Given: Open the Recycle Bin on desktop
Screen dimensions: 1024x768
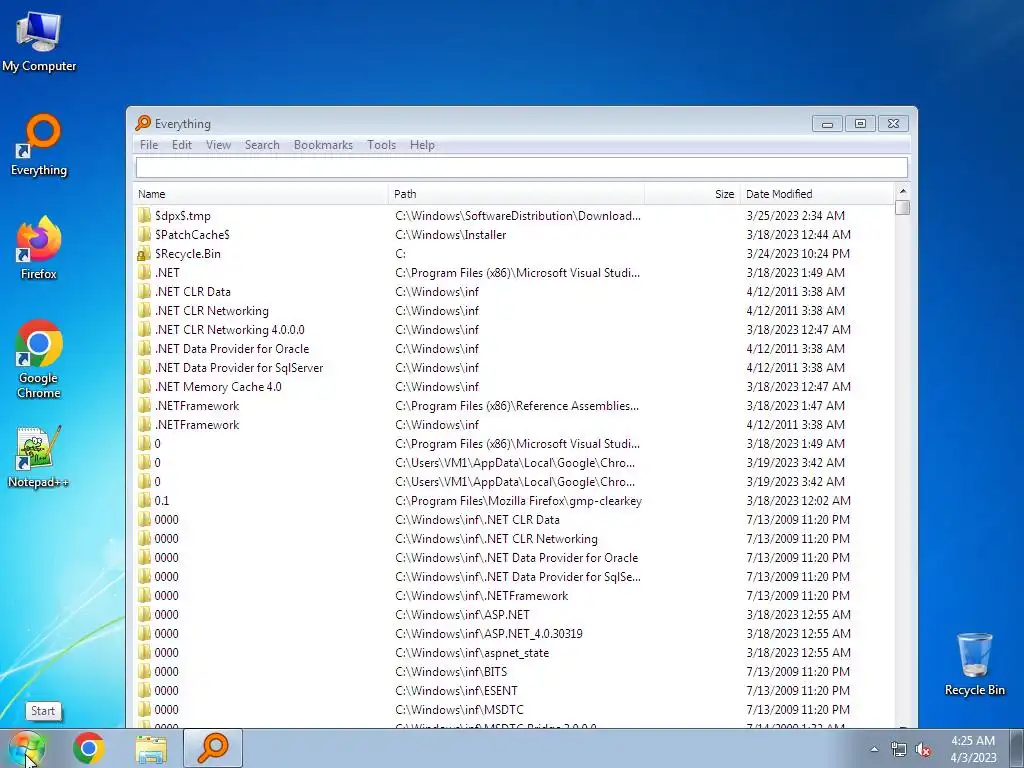Looking at the screenshot, I should [974, 664].
